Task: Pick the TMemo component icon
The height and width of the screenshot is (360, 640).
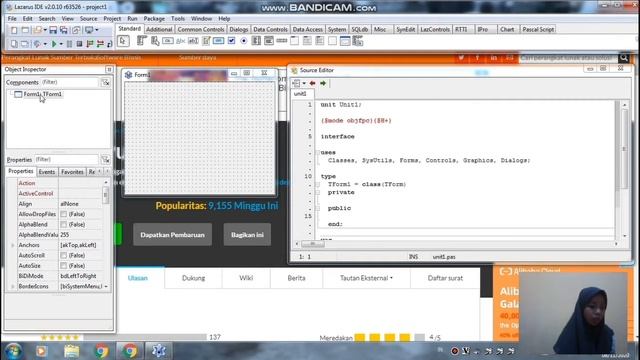Action: click(206, 41)
